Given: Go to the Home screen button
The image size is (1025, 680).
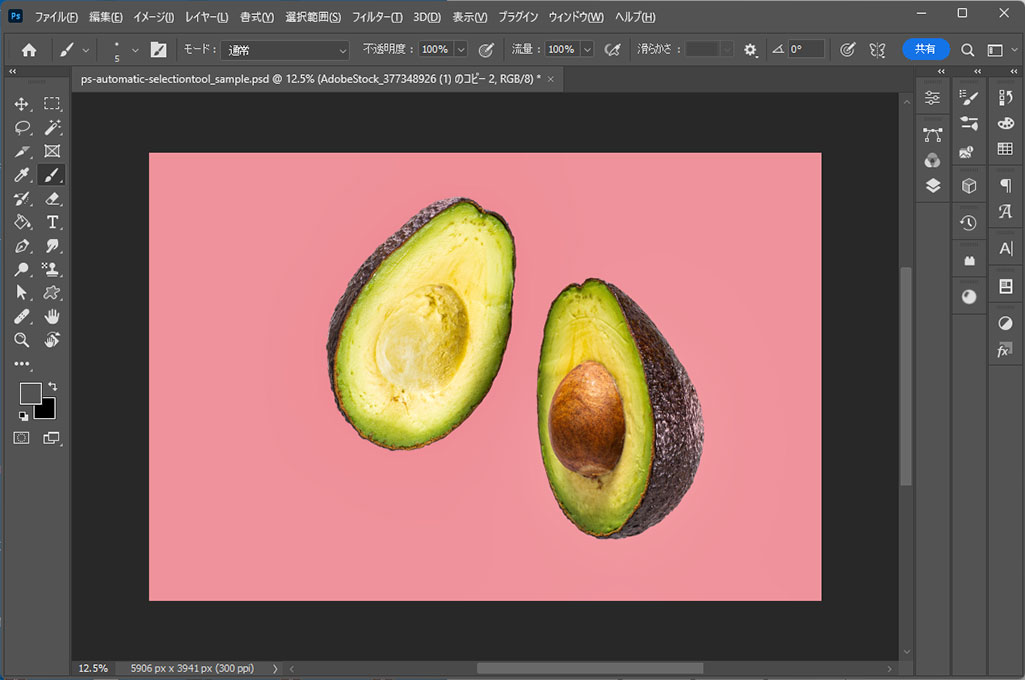Looking at the screenshot, I should (x=29, y=49).
